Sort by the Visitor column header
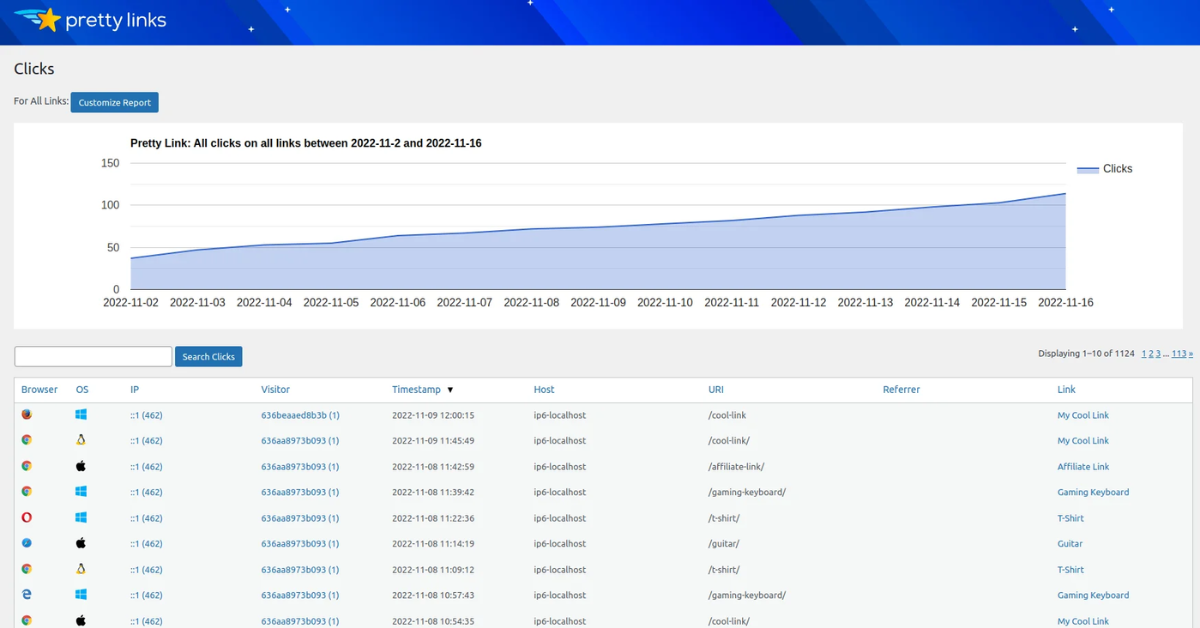The height and width of the screenshot is (628, 1200). (275, 389)
